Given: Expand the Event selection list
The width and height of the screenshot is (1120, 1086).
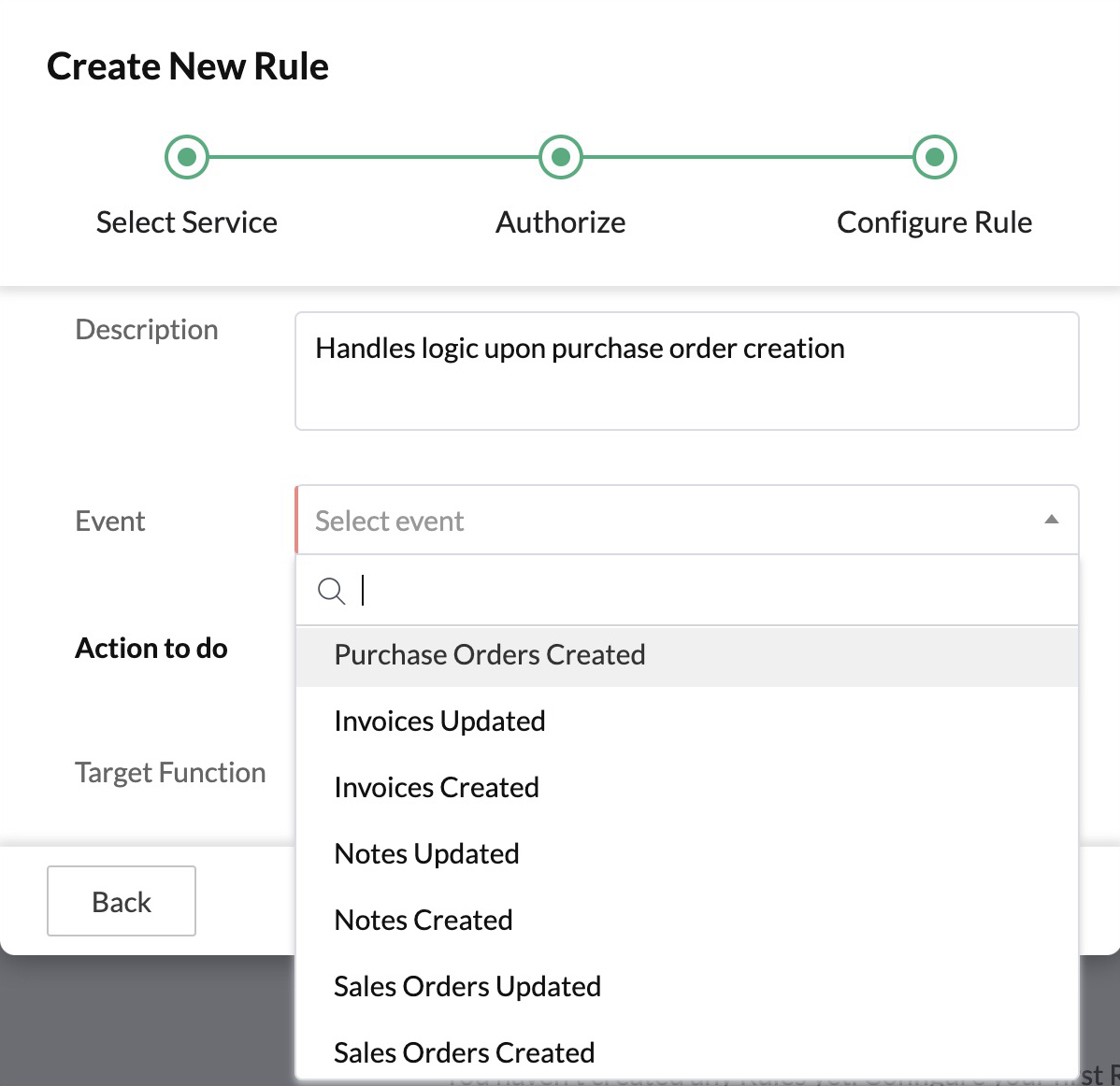Looking at the screenshot, I should [687, 520].
